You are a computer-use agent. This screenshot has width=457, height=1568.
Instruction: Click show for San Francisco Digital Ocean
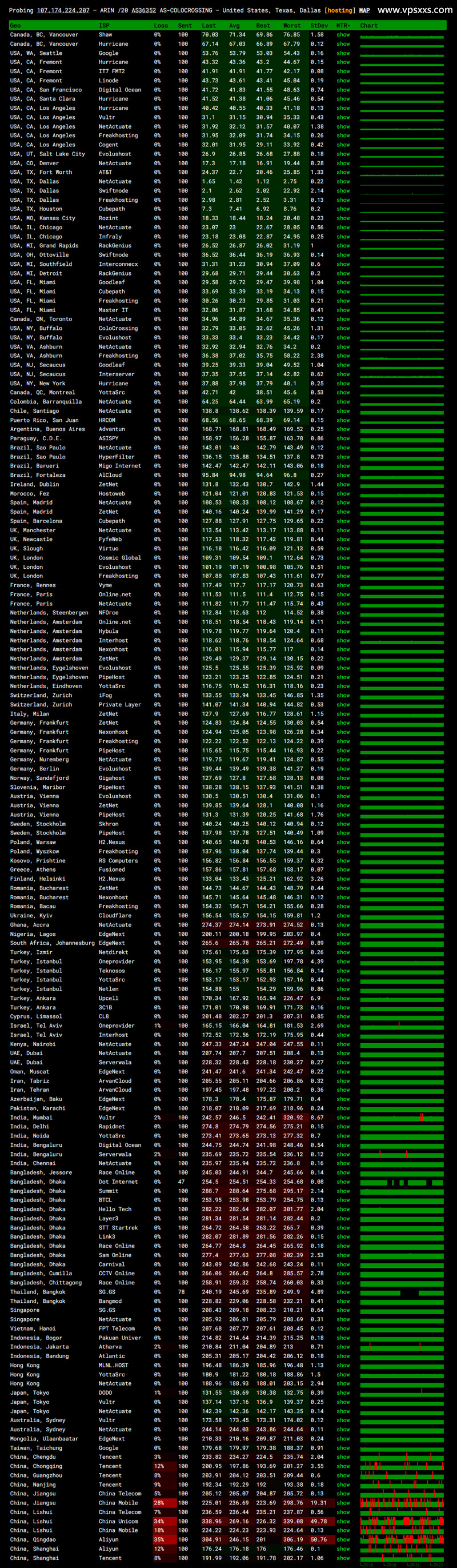pyautogui.click(x=343, y=90)
